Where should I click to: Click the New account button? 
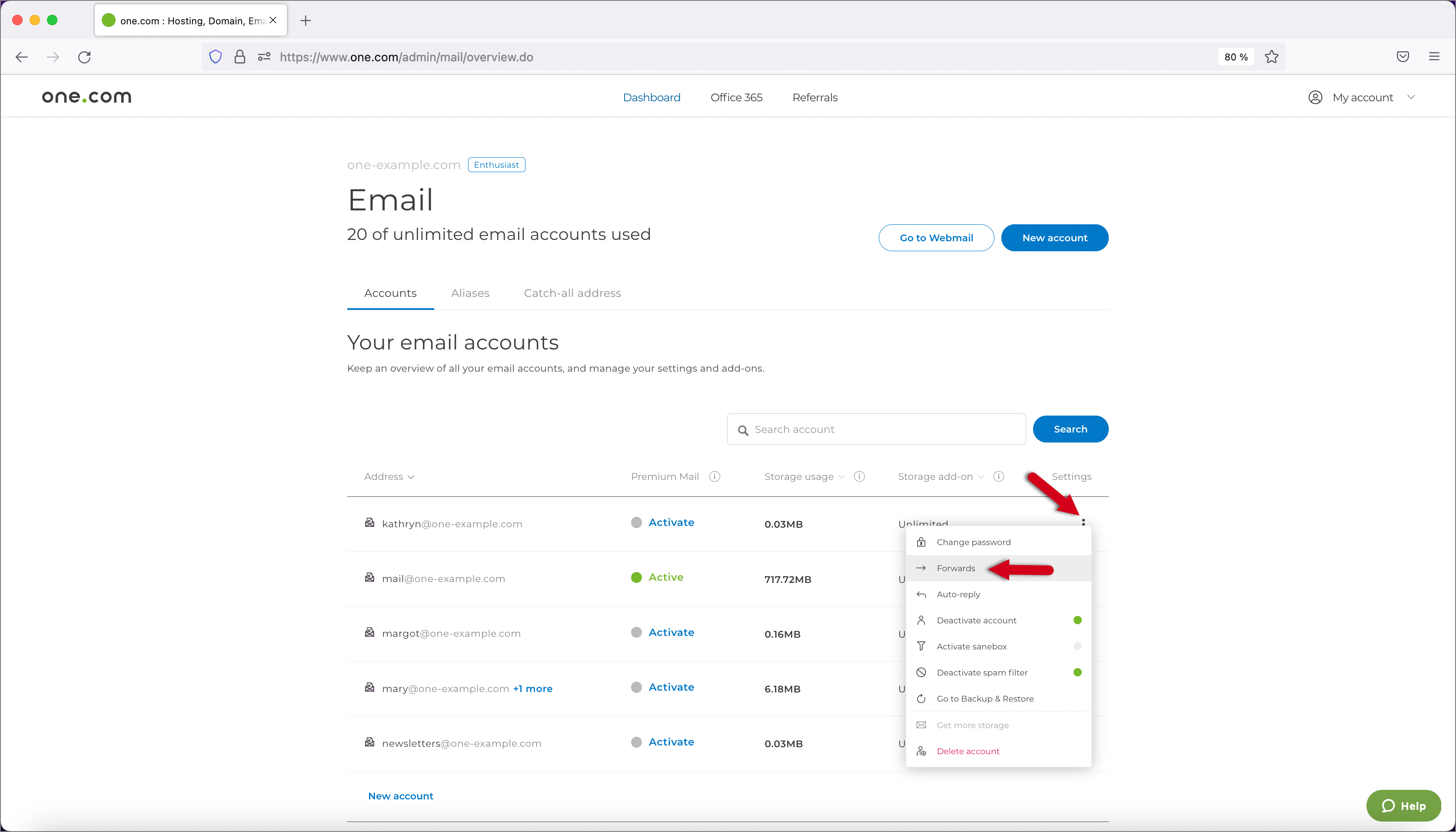[x=1054, y=237]
